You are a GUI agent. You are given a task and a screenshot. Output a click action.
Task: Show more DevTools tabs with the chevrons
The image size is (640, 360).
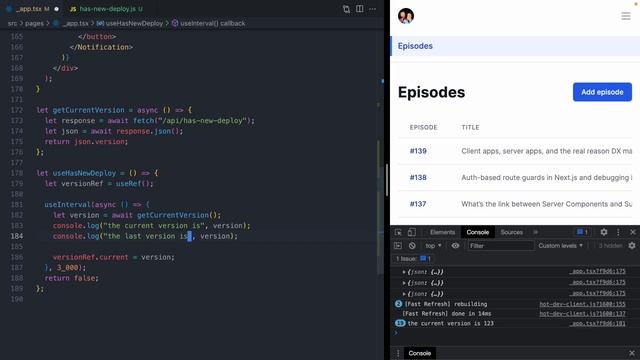[x=535, y=232]
